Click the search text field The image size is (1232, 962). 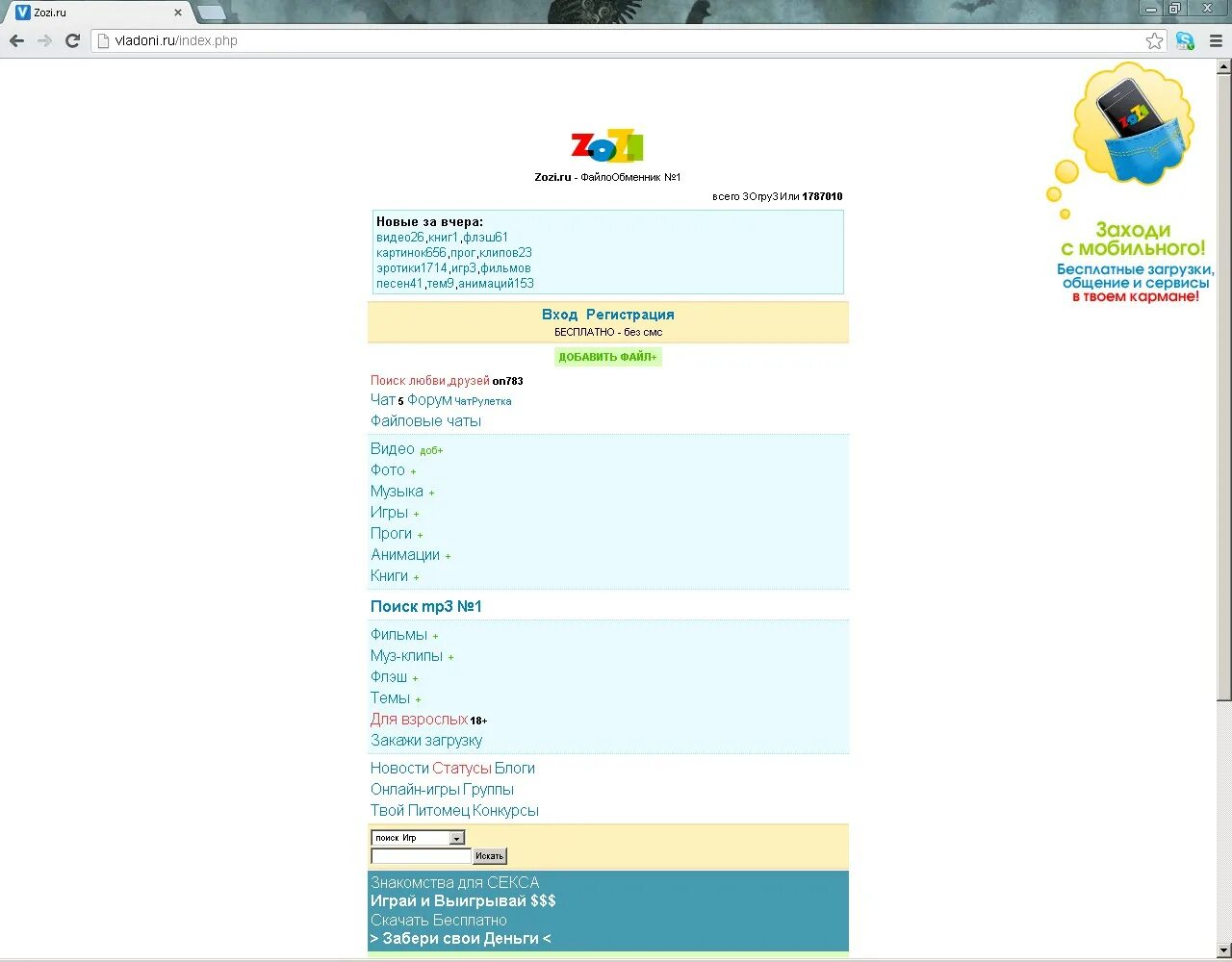click(x=422, y=856)
